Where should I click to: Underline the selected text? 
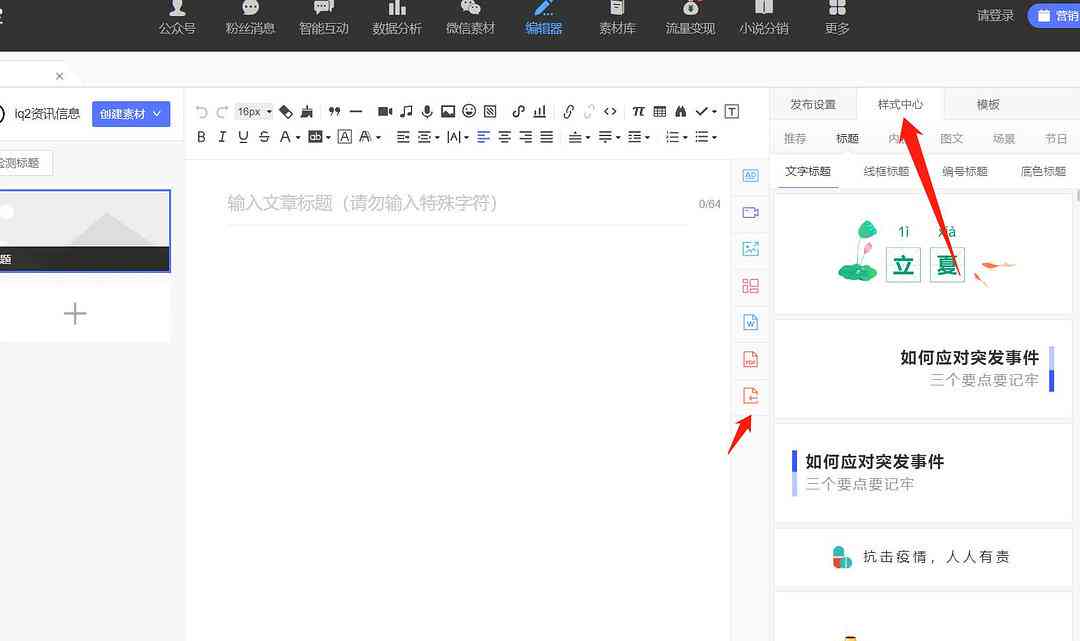tap(243, 137)
